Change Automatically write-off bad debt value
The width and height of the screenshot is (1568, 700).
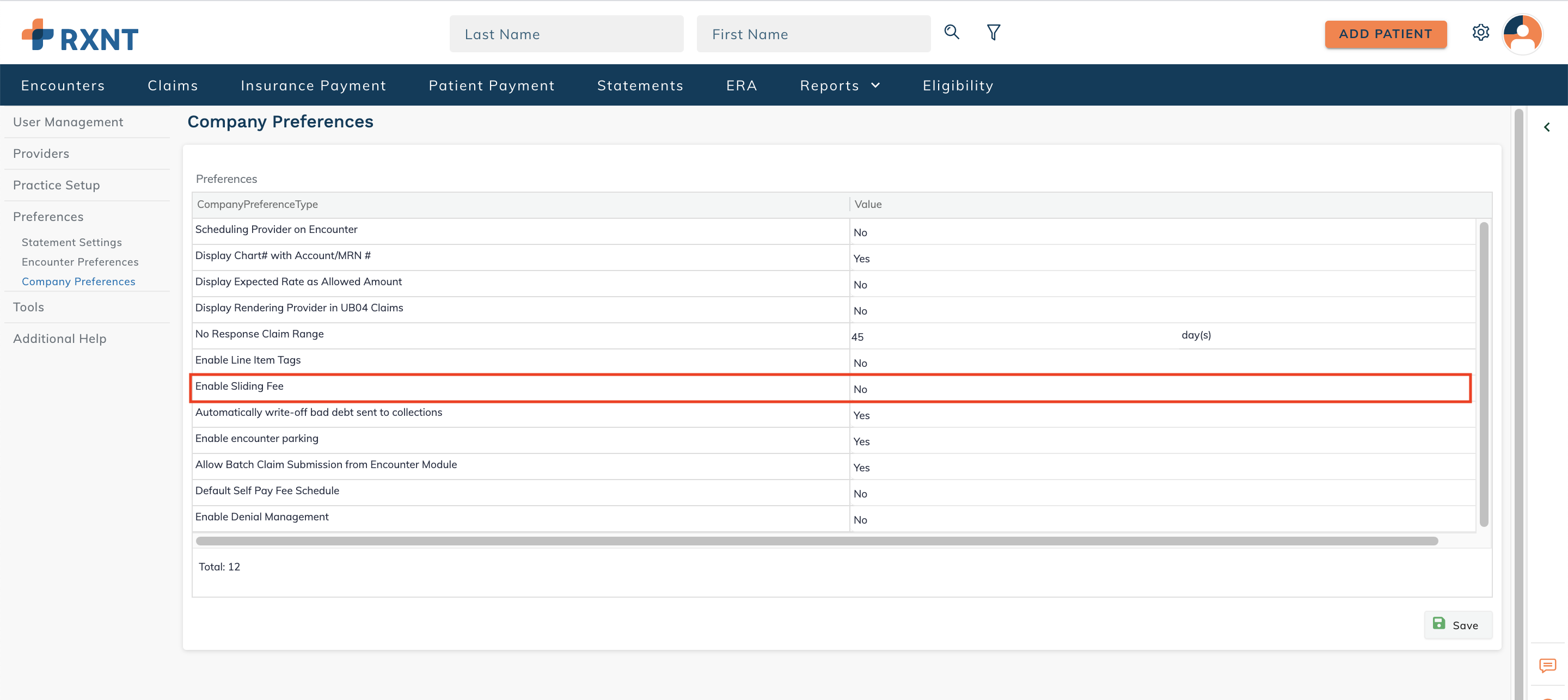pos(1162,415)
